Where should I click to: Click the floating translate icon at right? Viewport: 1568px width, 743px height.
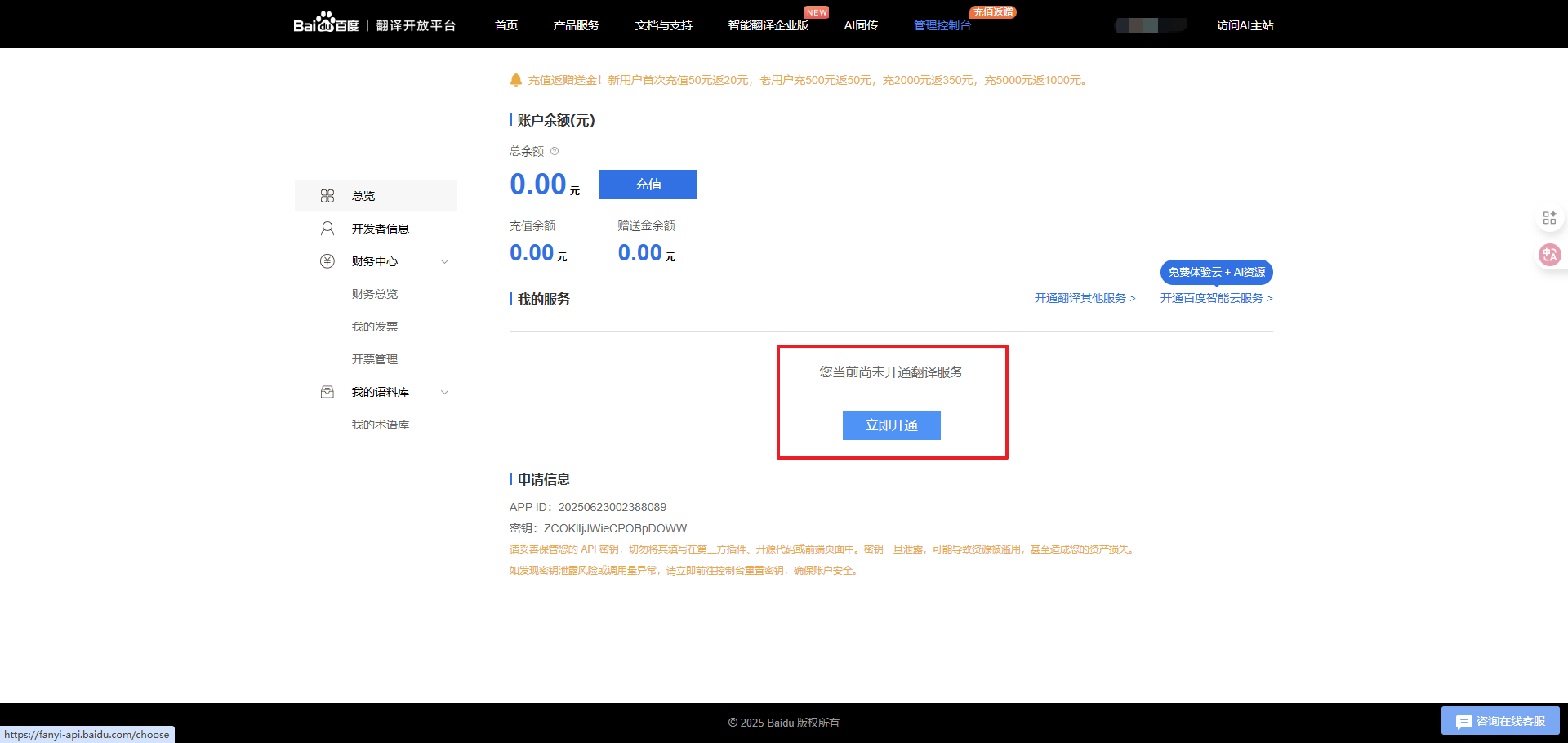1549,255
